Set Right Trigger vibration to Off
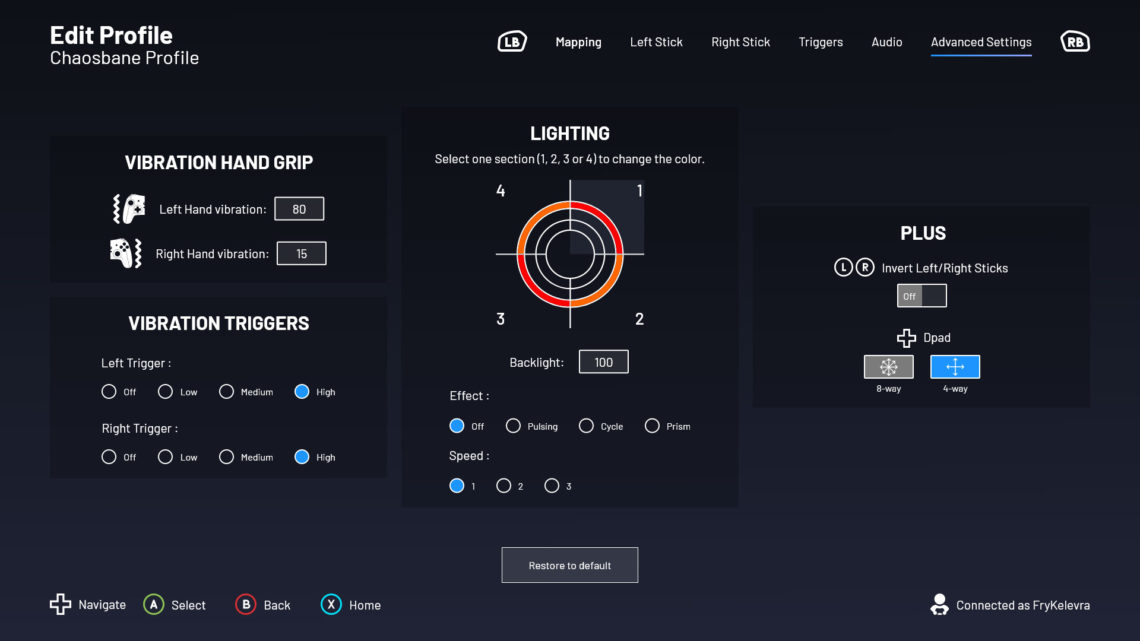This screenshot has height=641, width=1140. pyautogui.click(x=109, y=457)
